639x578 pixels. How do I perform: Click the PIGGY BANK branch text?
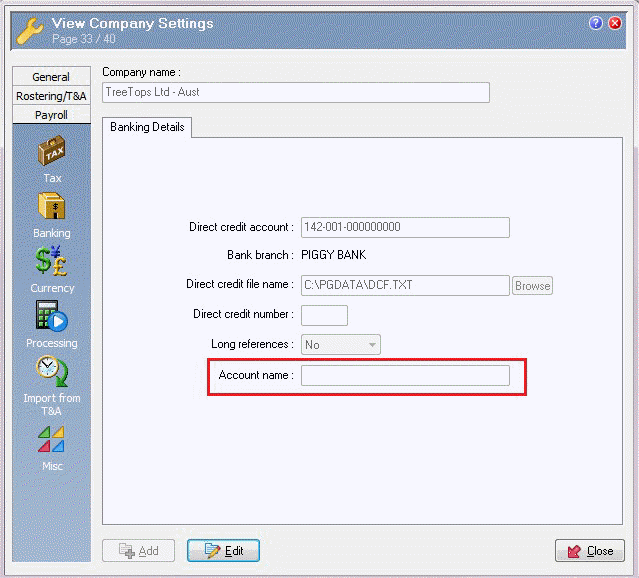pyautogui.click(x=333, y=255)
